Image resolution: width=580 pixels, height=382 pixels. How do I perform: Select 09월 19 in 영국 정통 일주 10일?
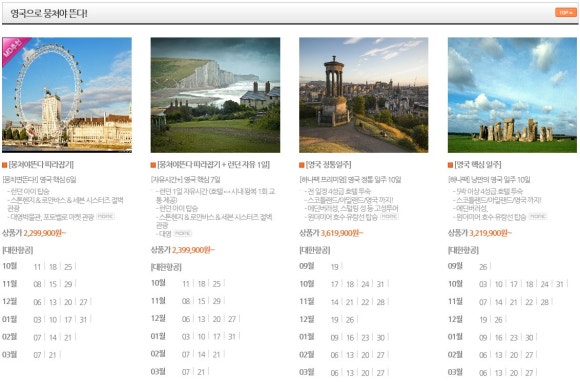click(x=335, y=267)
